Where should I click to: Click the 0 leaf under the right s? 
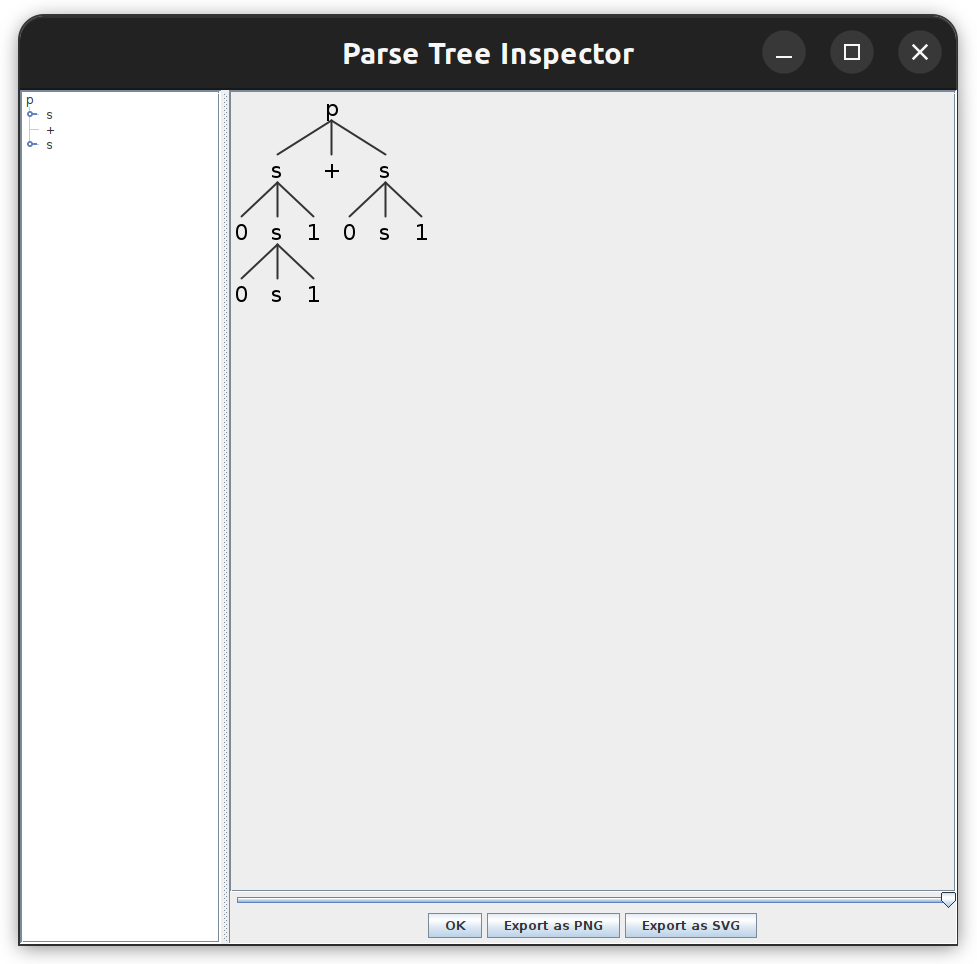tap(350, 232)
